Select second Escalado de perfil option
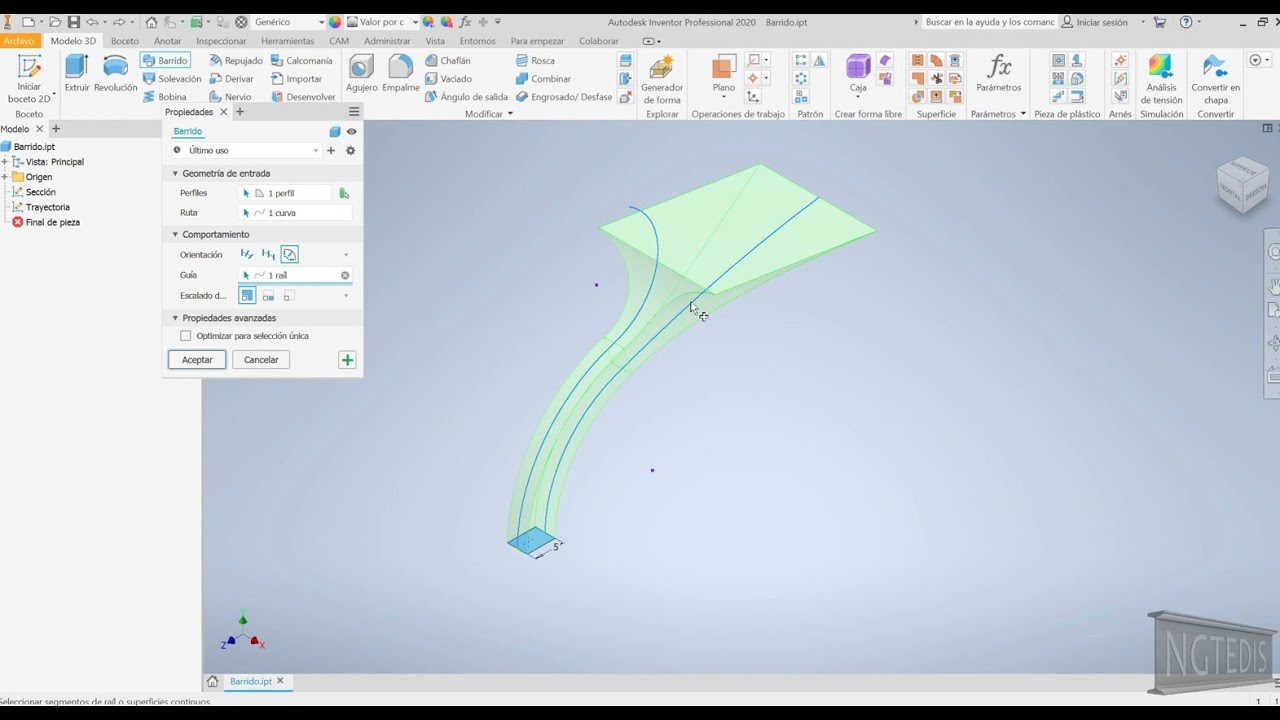Image resolution: width=1280 pixels, height=720 pixels. point(268,296)
